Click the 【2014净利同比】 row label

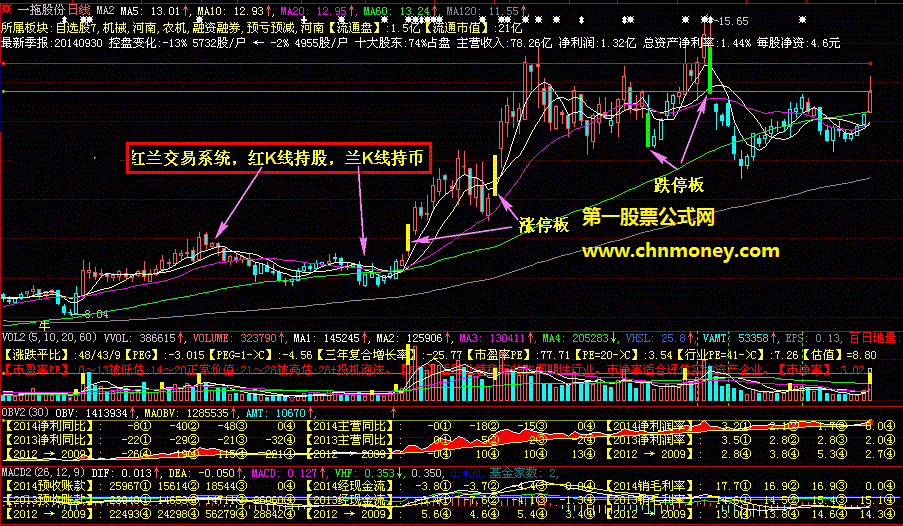pos(52,426)
